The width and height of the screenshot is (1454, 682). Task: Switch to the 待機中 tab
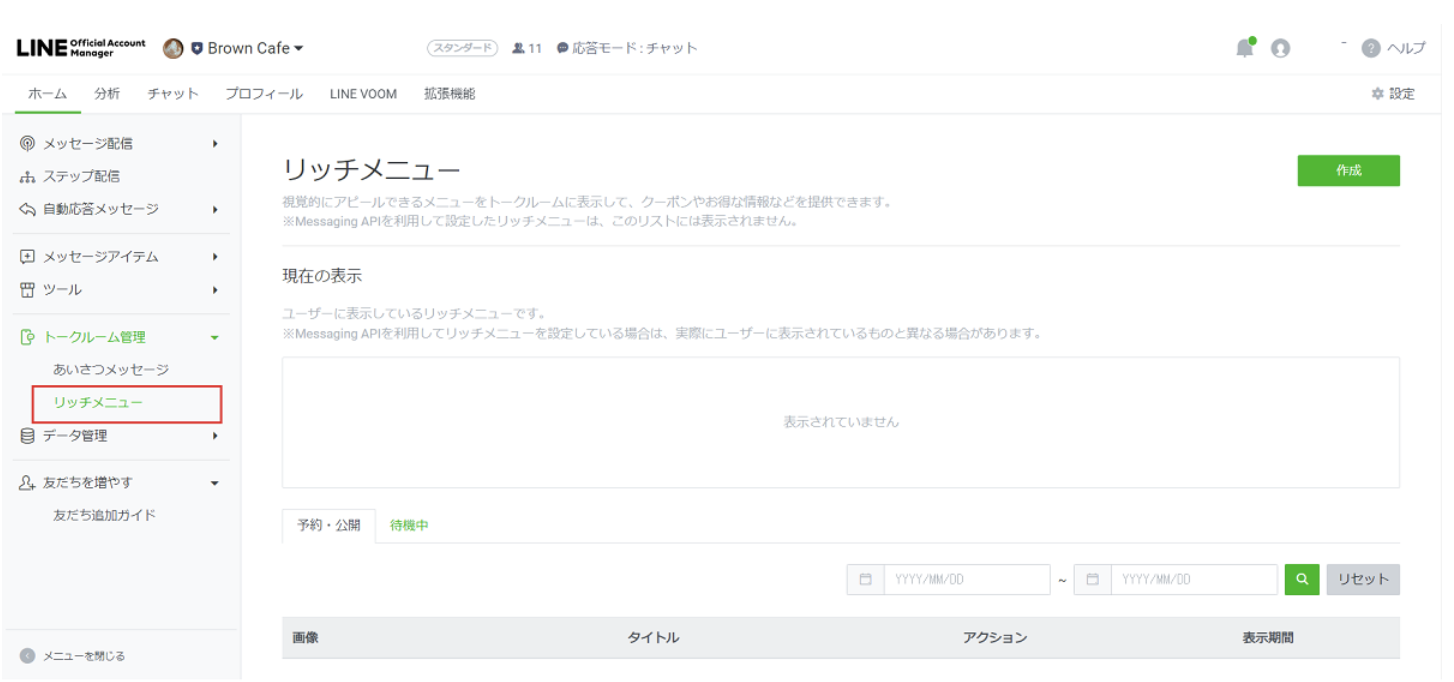pyautogui.click(x=409, y=525)
